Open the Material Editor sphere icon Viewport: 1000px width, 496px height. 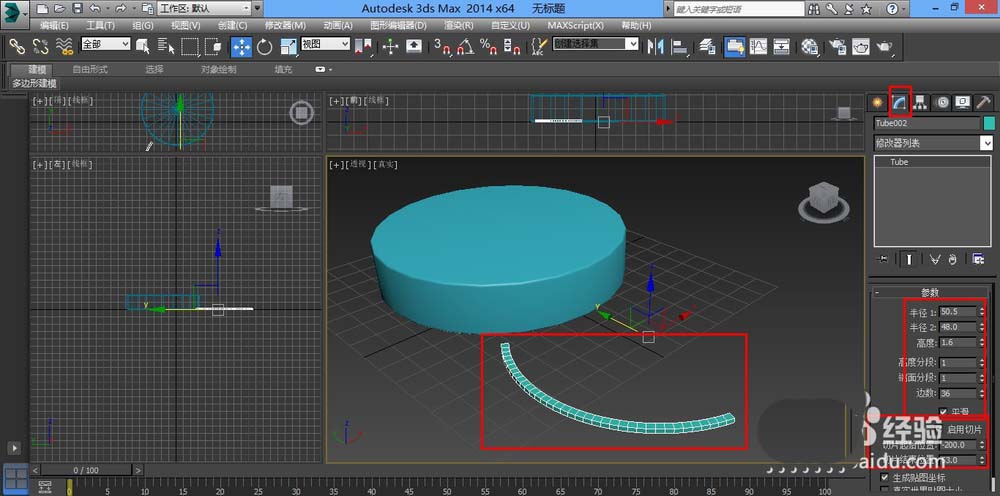pos(810,47)
